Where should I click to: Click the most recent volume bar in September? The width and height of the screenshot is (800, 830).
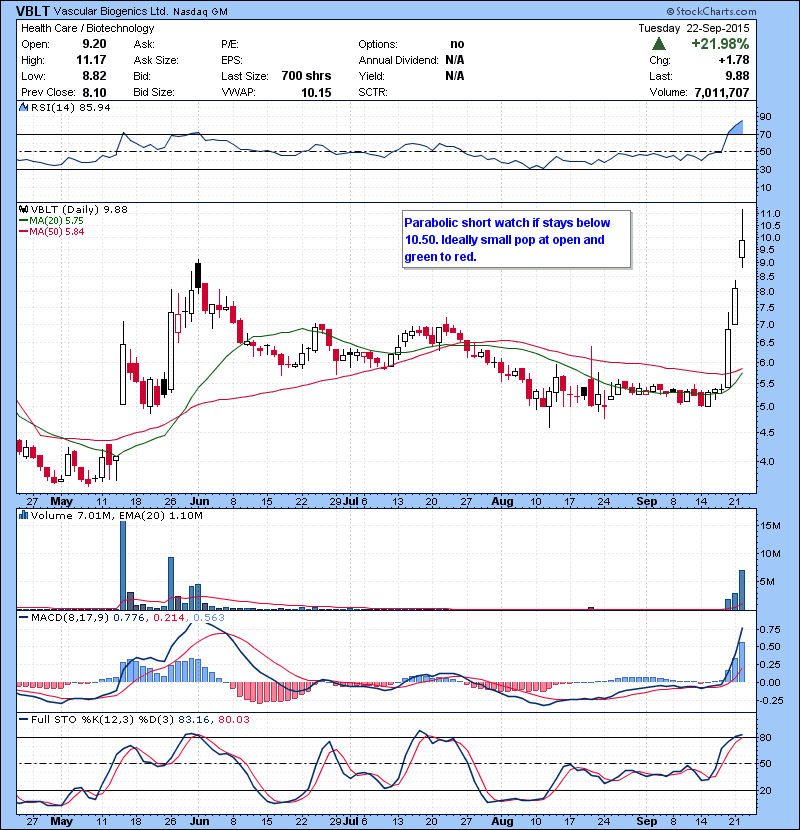point(742,590)
